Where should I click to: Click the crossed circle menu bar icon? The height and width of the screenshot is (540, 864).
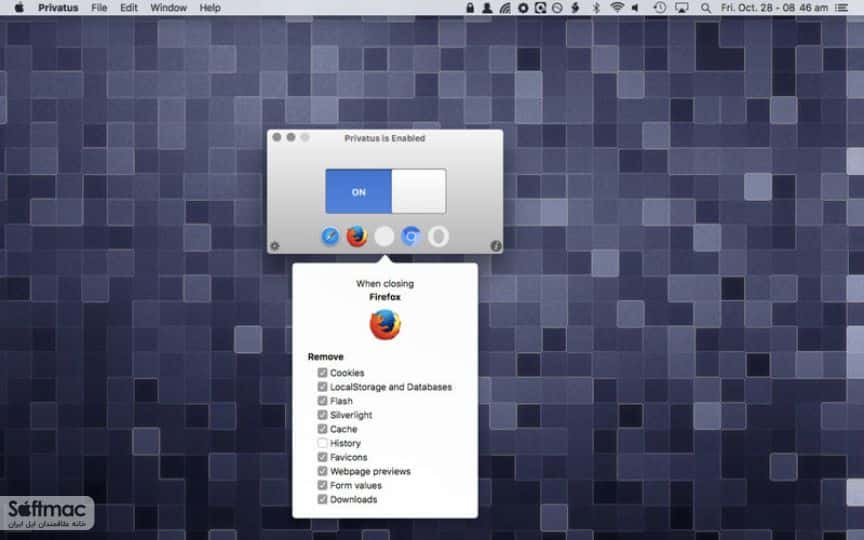coord(558,8)
